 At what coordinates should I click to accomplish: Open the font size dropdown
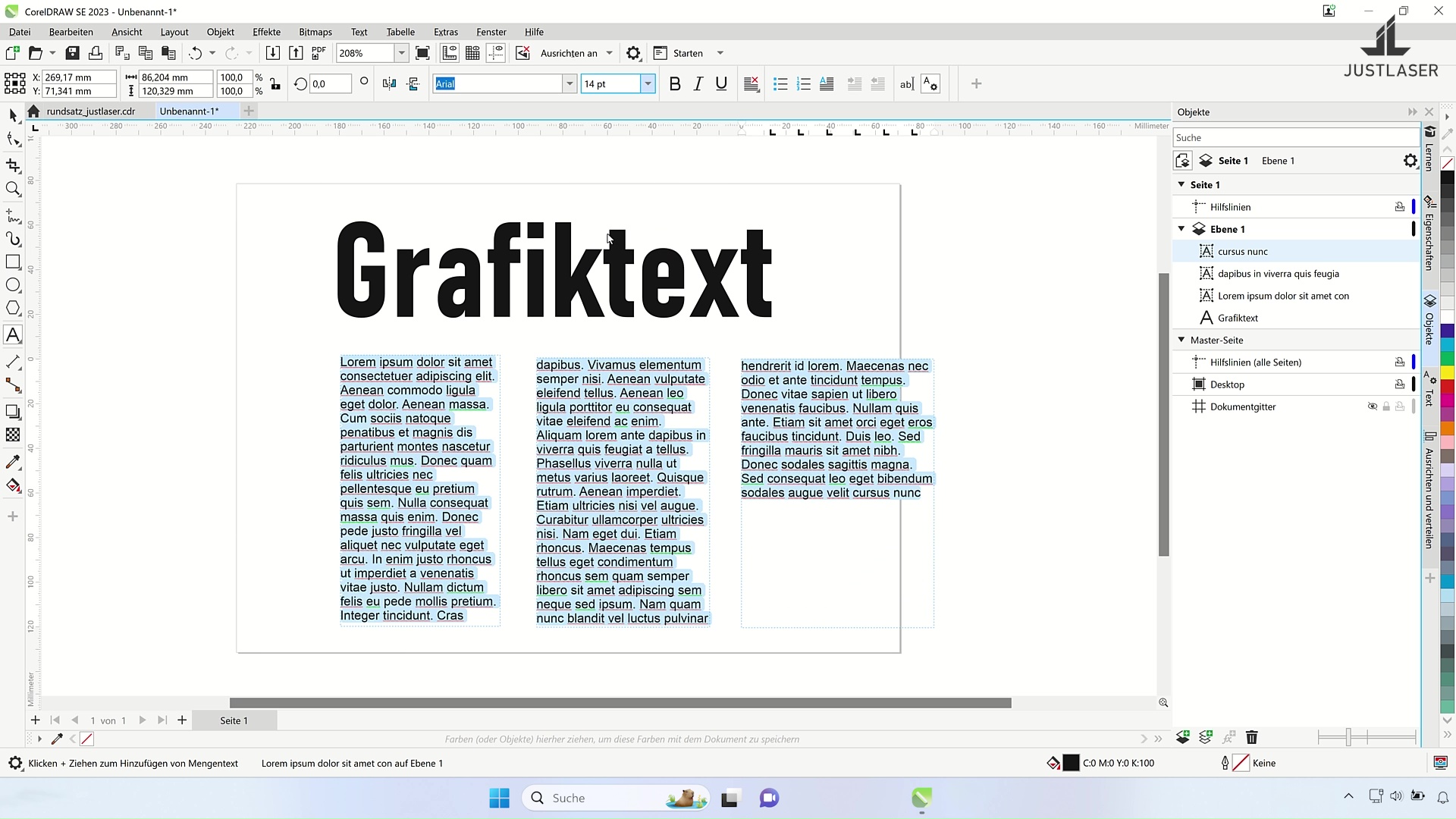coord(648,84)
